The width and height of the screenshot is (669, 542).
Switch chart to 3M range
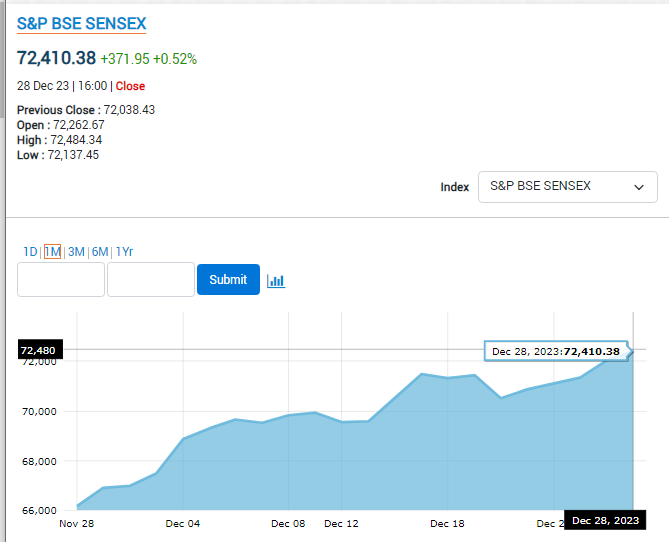[76, 252]
